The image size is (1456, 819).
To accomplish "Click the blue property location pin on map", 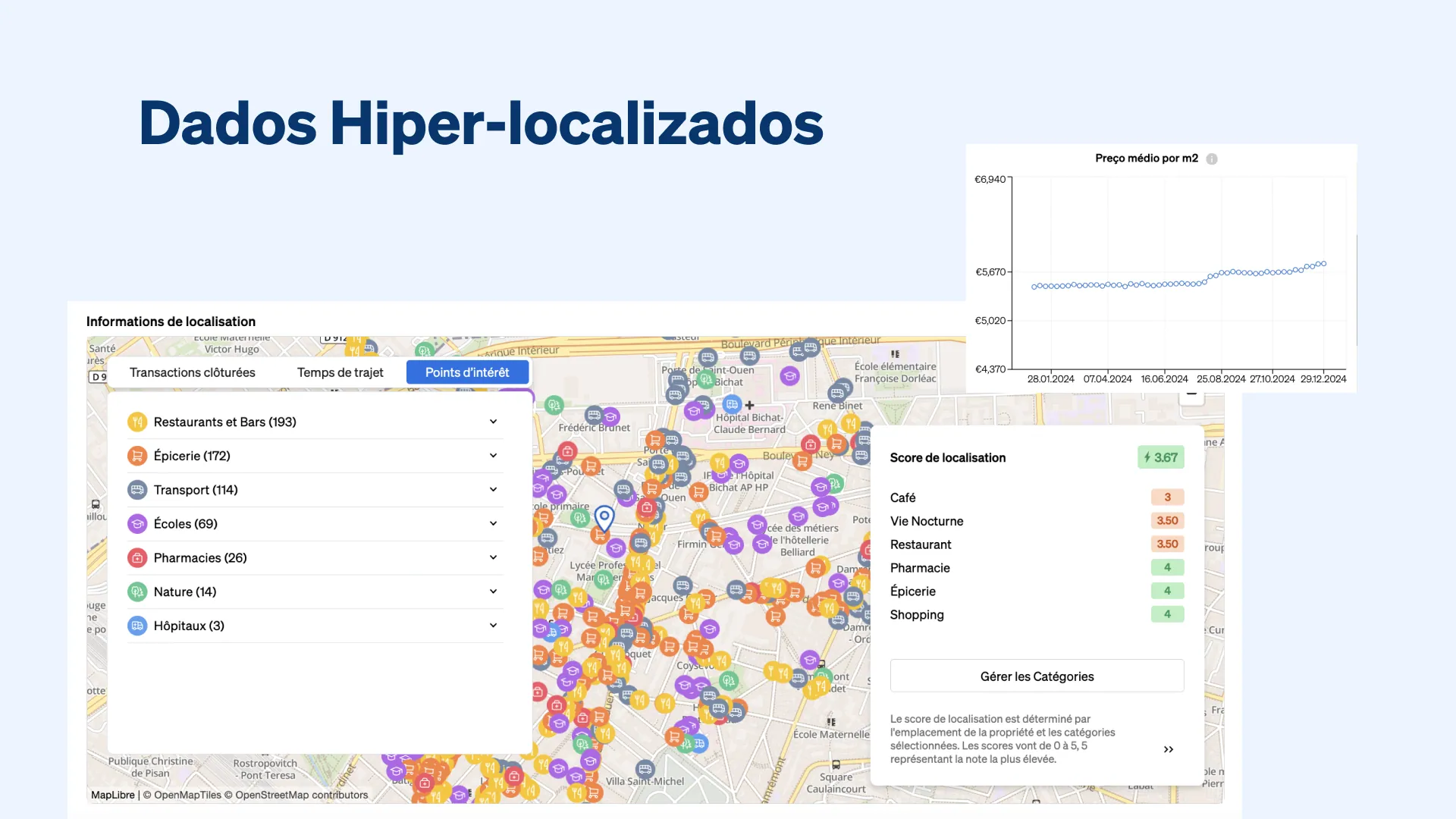I will 604,518.
